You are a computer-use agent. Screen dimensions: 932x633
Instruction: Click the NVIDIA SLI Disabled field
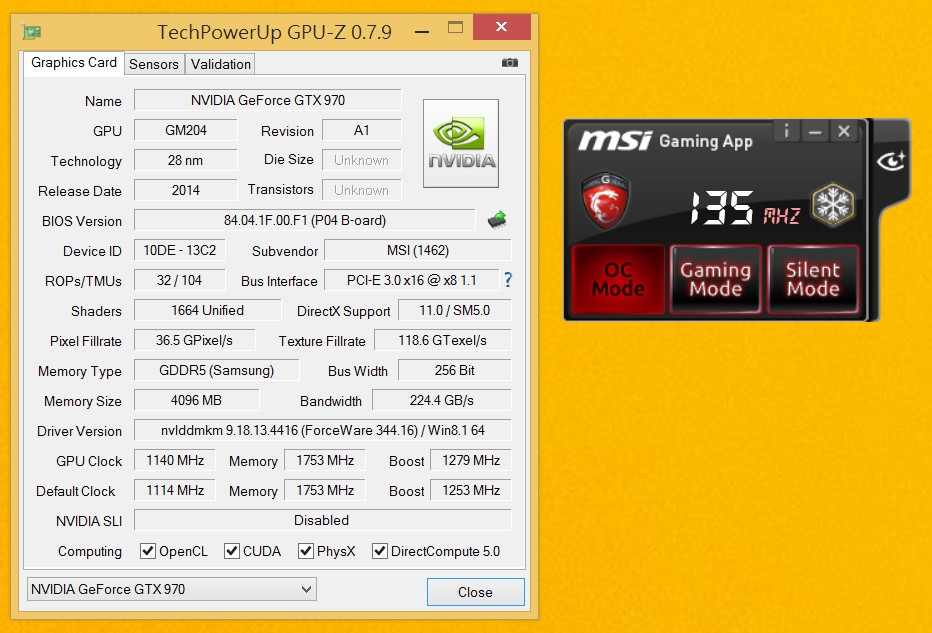[322, 520]
